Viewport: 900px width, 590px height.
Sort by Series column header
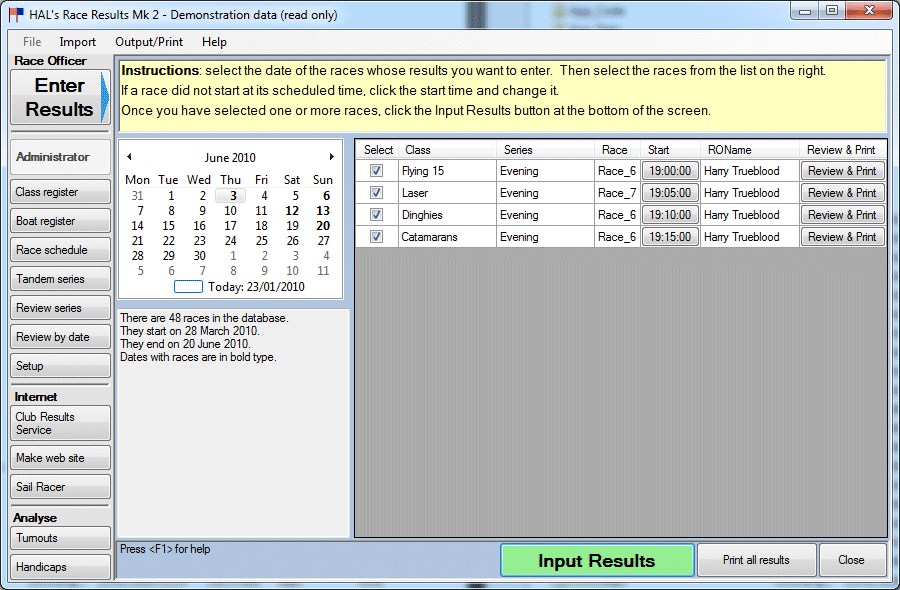[545, 150]
